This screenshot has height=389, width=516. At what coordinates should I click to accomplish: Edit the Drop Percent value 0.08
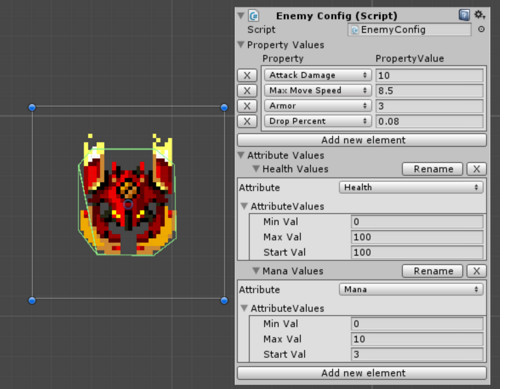430,121
